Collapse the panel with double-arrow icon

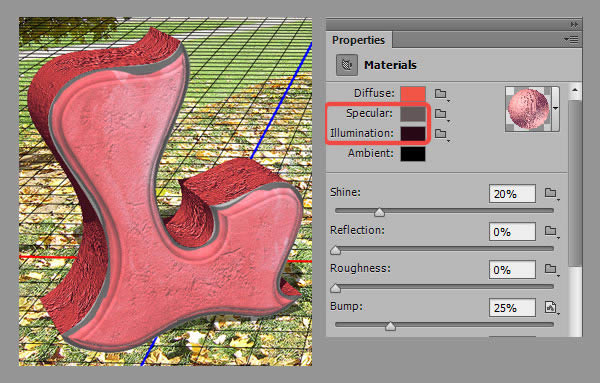click(574, 24)
